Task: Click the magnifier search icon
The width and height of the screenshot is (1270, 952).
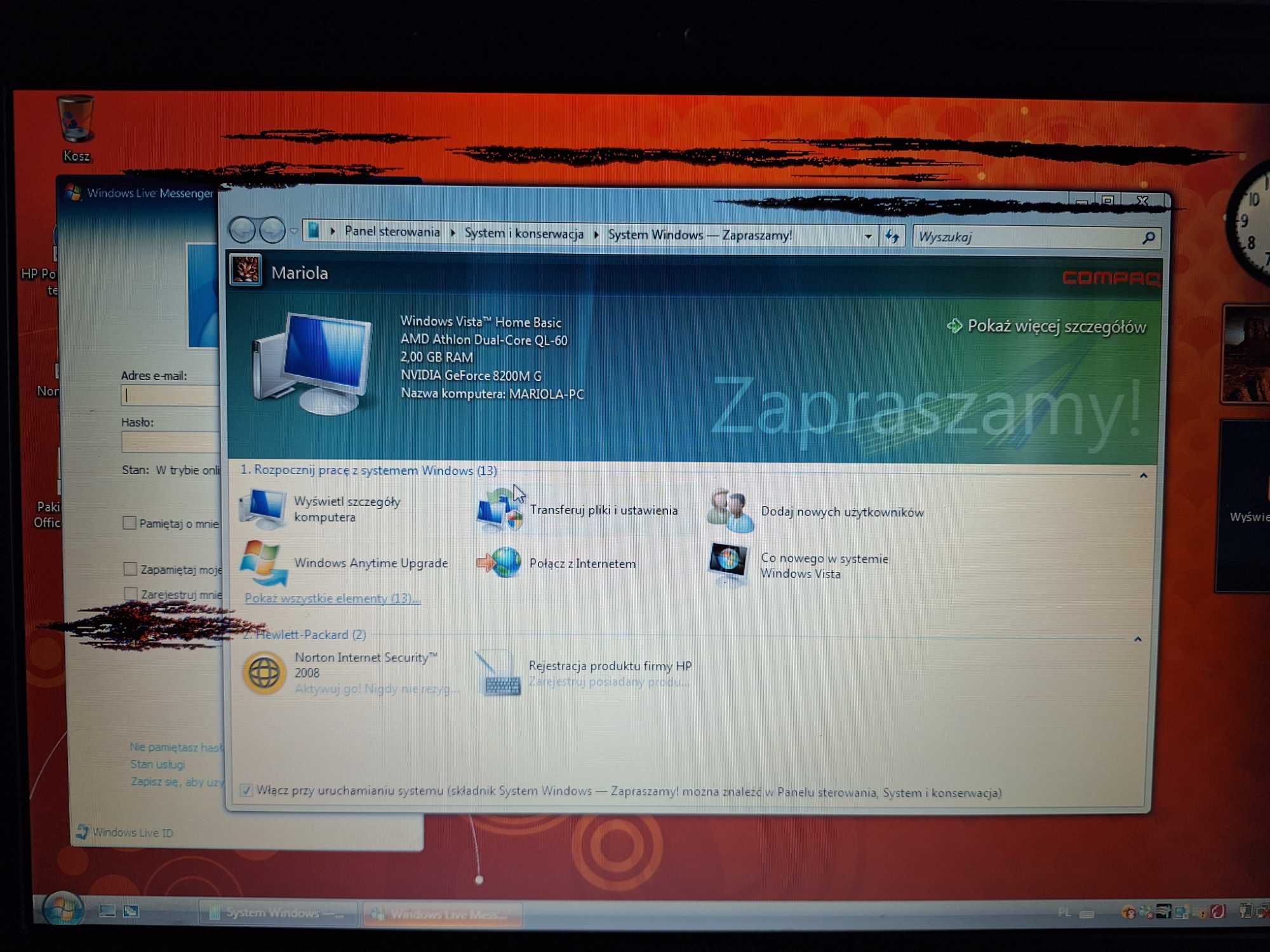Action: (x=1148, y=238)
